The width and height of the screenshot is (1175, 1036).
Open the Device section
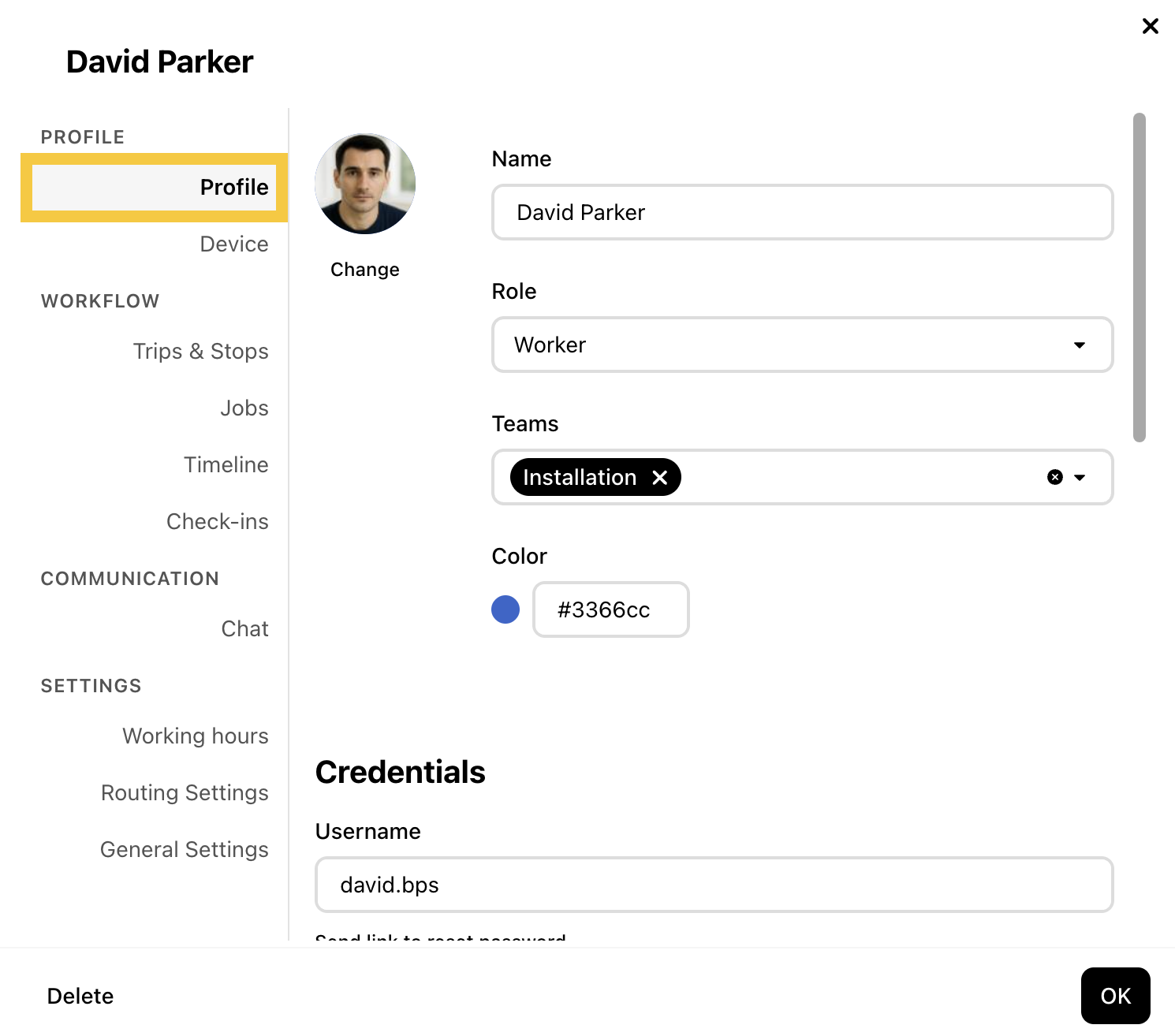click(233, 244)
